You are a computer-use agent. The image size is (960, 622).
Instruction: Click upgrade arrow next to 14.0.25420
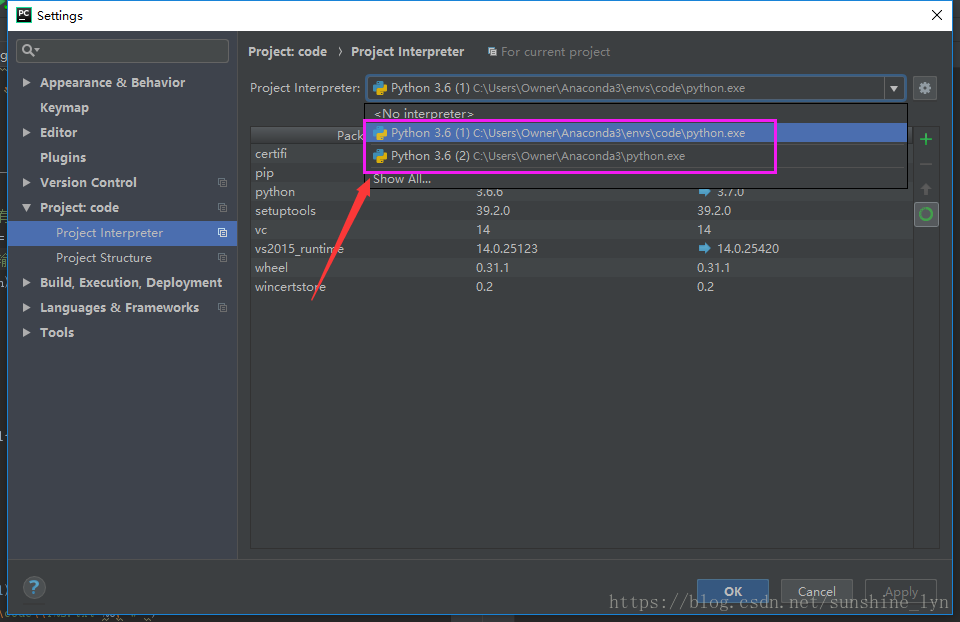pos(704,248)
